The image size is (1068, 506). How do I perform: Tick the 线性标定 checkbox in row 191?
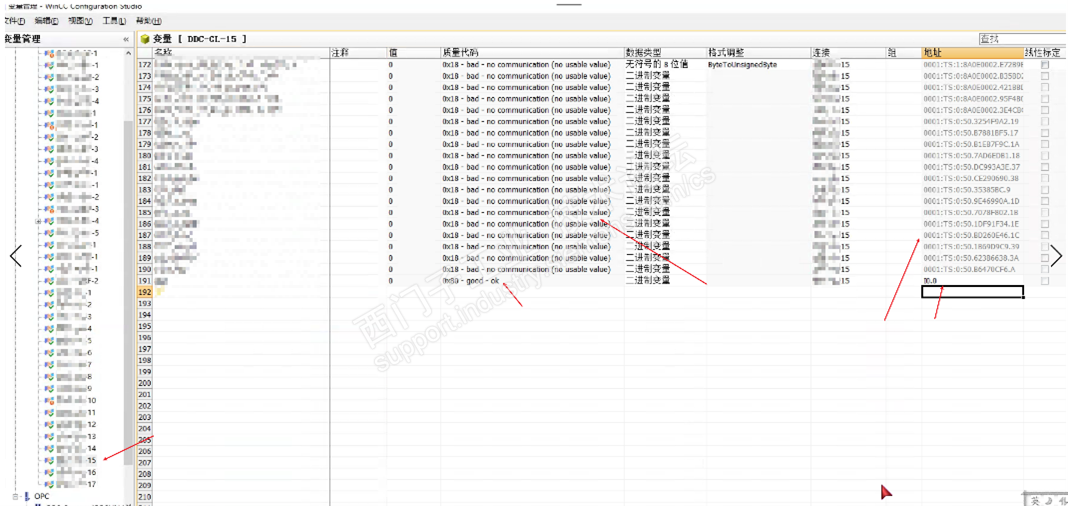(x=1045, y=281)
